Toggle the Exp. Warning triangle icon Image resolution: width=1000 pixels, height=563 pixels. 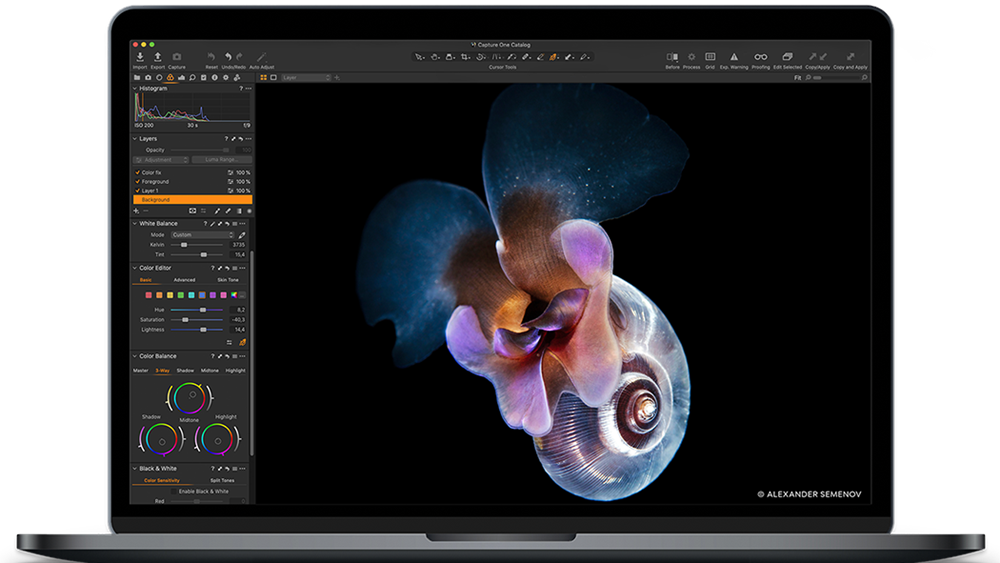tap(734, 57)
